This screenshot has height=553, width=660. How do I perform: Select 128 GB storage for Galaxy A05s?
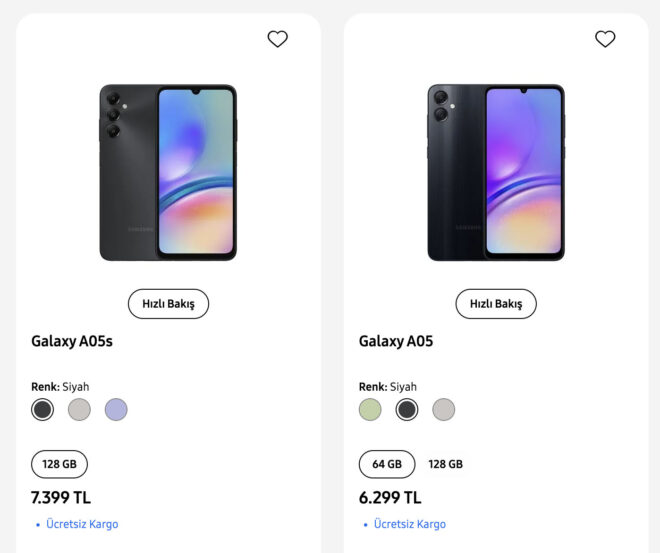pos(59,464)
